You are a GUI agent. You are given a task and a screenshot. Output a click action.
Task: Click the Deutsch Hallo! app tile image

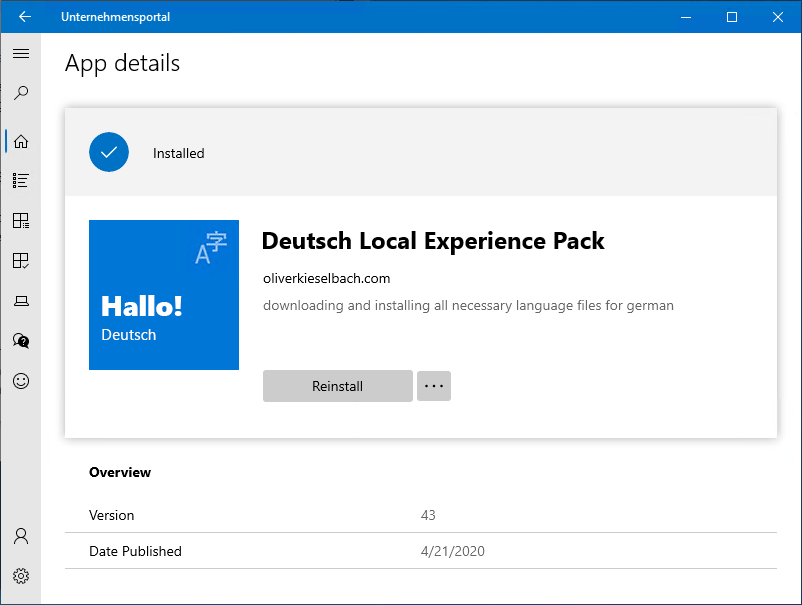click(x=164, y=295)
